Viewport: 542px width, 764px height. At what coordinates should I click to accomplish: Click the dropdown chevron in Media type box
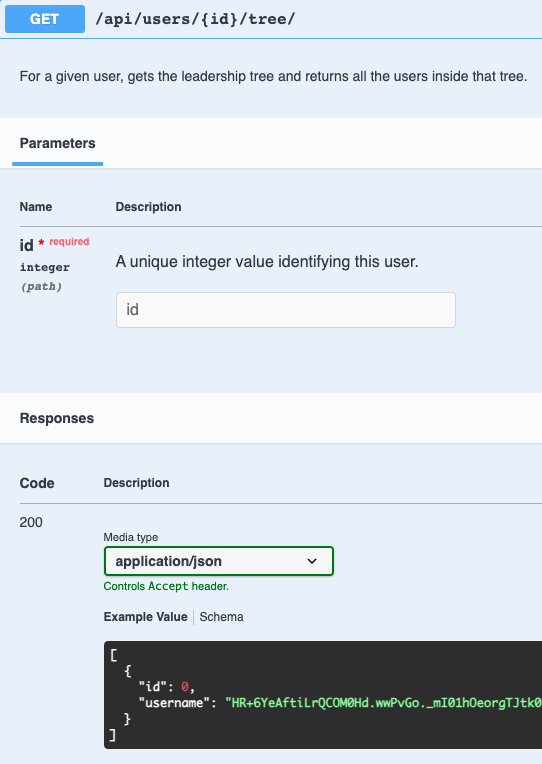click(312, 561)
